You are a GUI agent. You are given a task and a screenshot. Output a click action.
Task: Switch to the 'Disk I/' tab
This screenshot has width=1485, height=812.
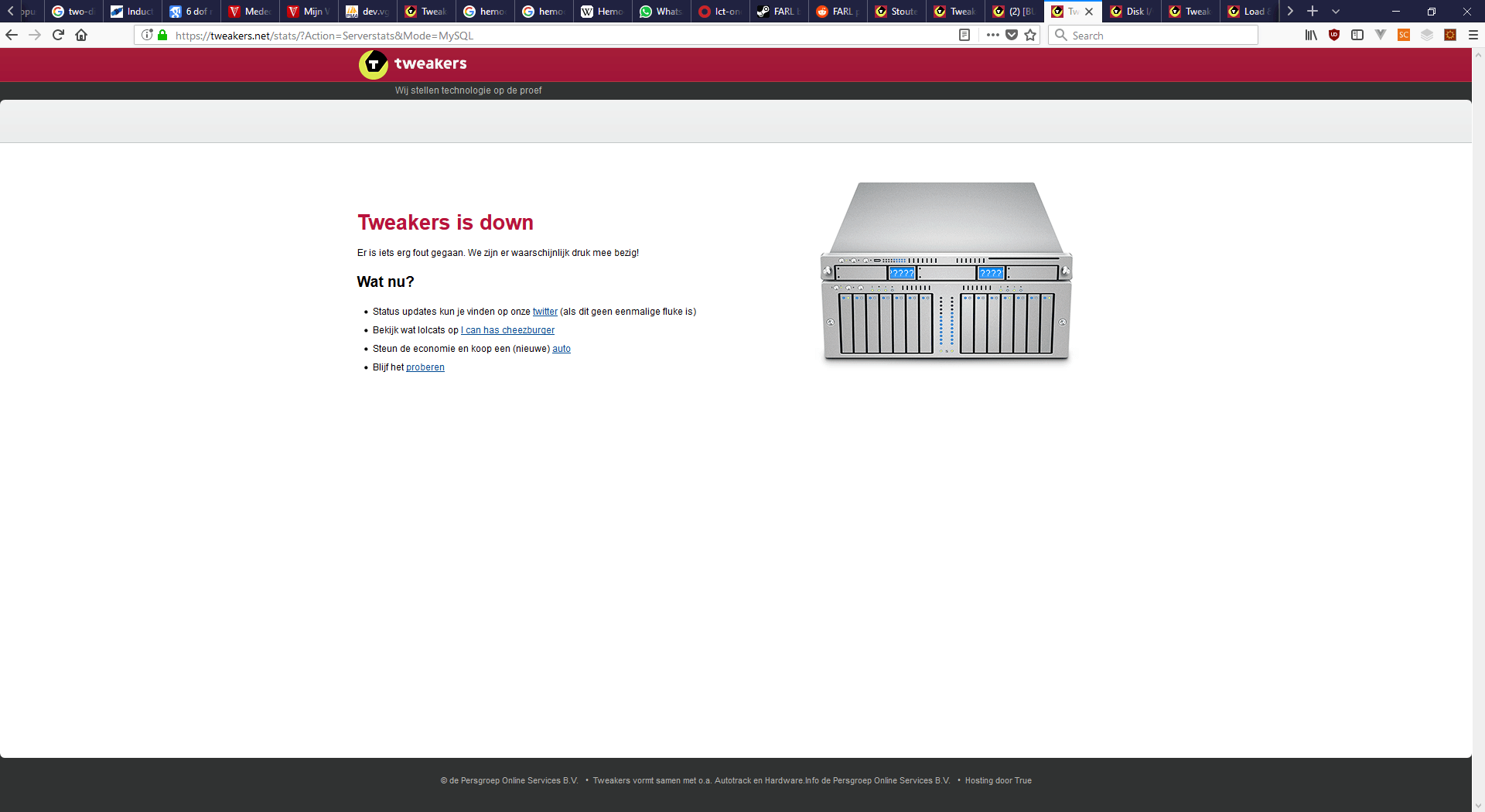click(x=1132, y=12)
